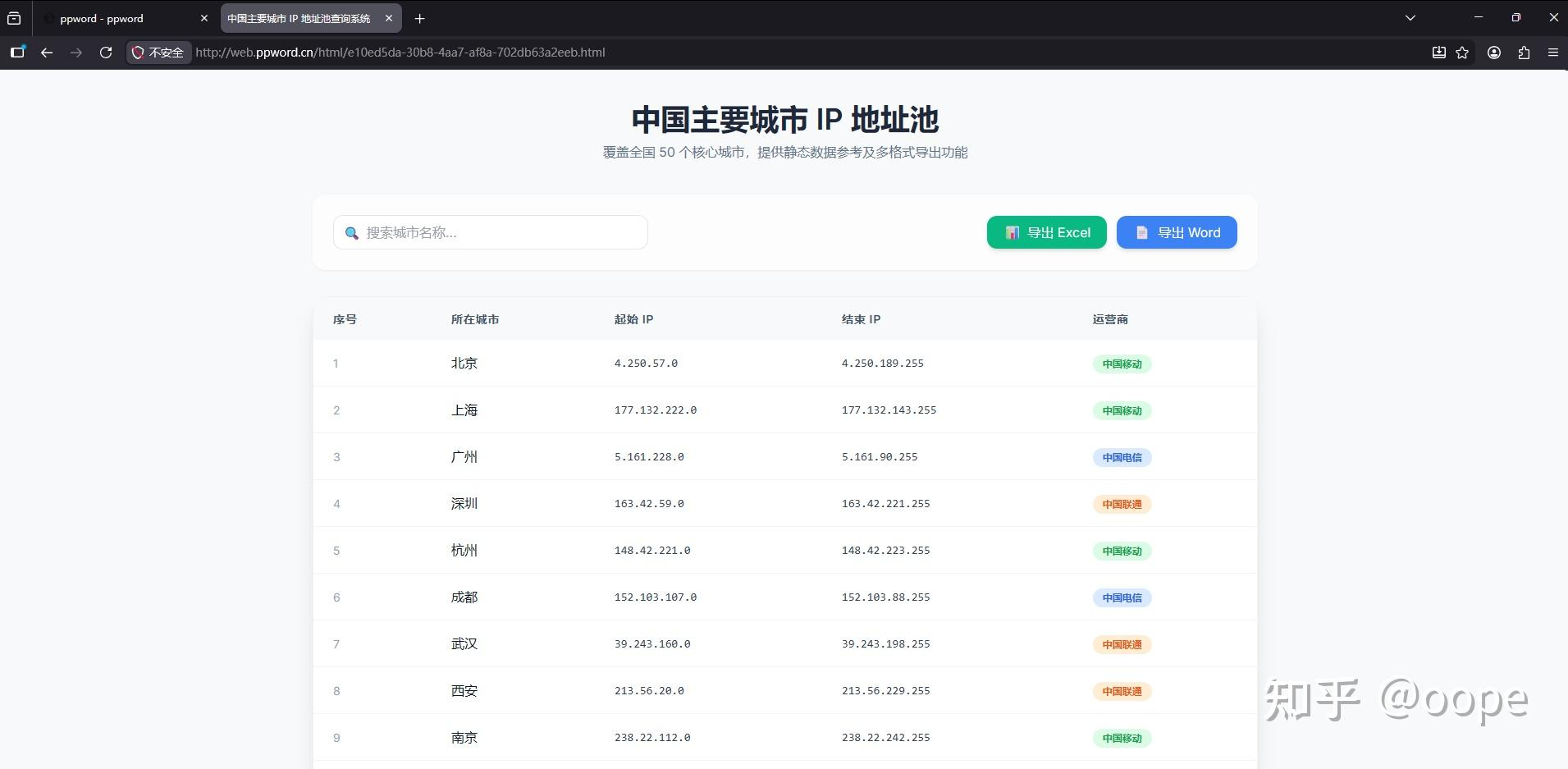Select the 北京 city cell
The image size is (1568, 769).
click(x=464, y=363)
